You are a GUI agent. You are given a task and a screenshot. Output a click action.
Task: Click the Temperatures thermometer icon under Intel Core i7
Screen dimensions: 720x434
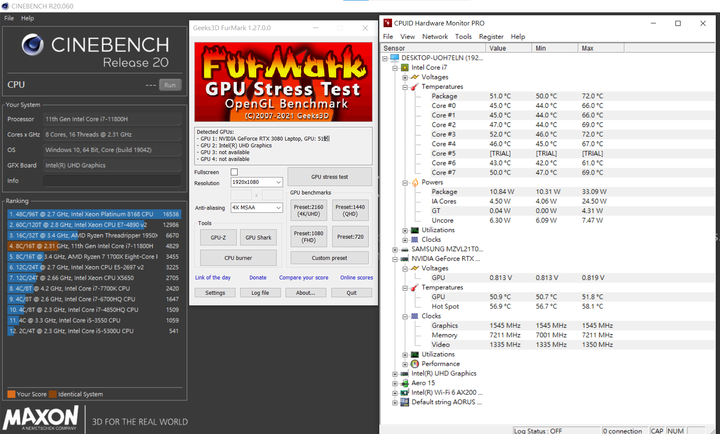(415, 87)
